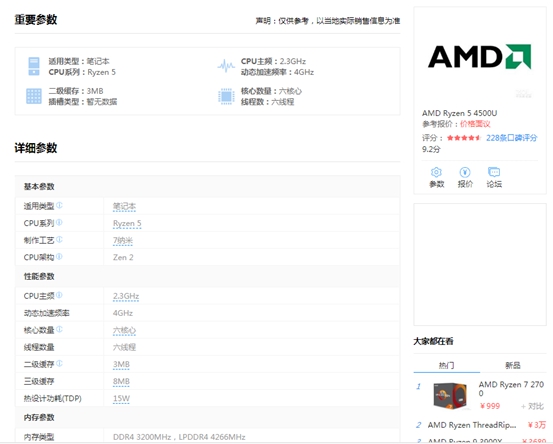Image resolution: width=553 pixels, height=444 pixels.
Task: Click the 线程数量 label
Action: point(39,347)
